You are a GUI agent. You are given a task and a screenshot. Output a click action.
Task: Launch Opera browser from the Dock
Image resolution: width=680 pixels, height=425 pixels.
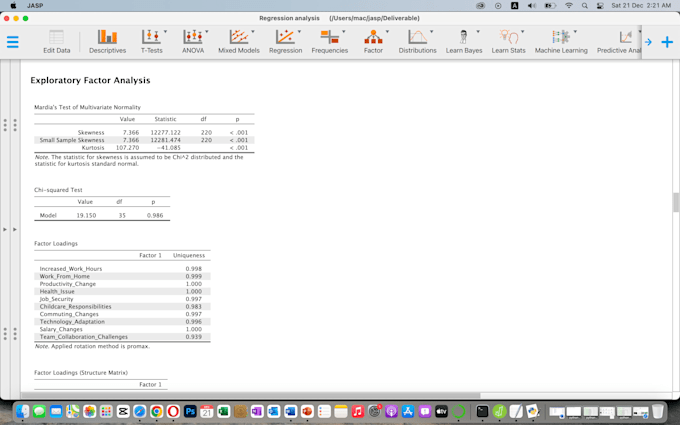pyautogui.click(x=173, y=411)
